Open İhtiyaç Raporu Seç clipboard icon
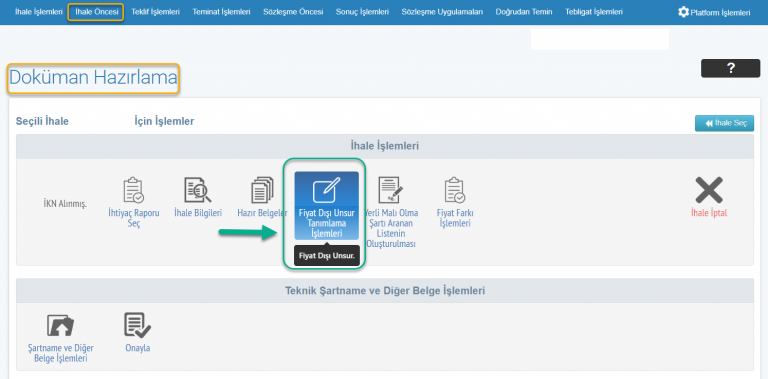Viewport: 768px width, 379px height. pyautogui.click(x=132, y=191)
